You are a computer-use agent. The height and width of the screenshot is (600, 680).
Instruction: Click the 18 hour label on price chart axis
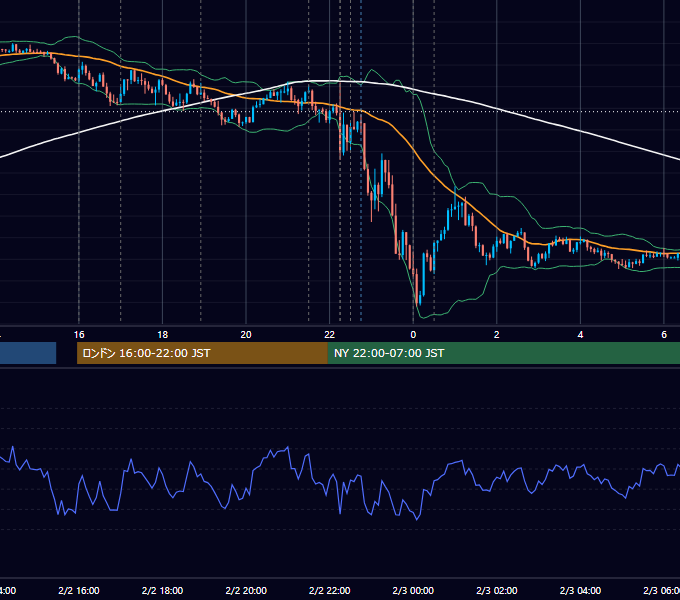click(x=162, y=335)
